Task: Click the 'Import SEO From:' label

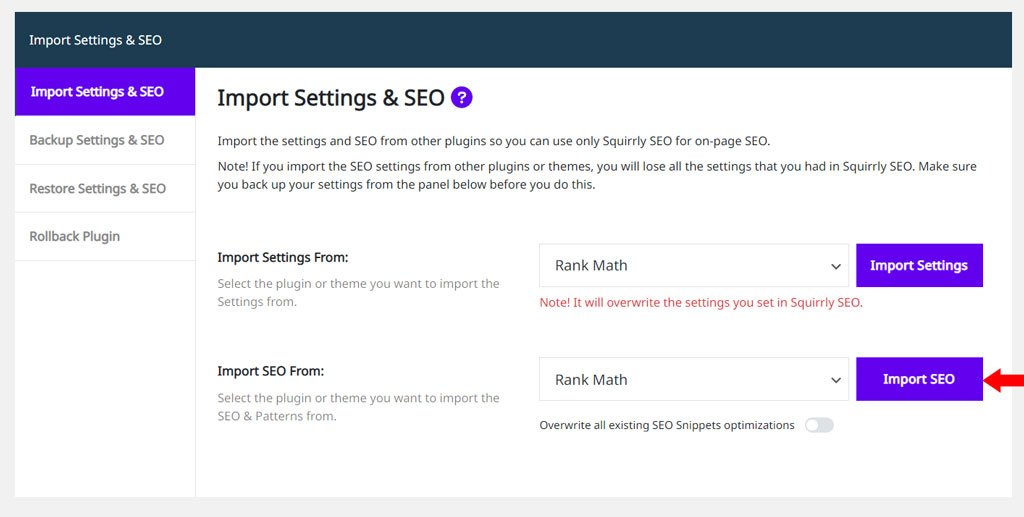Action: point(271,371)
